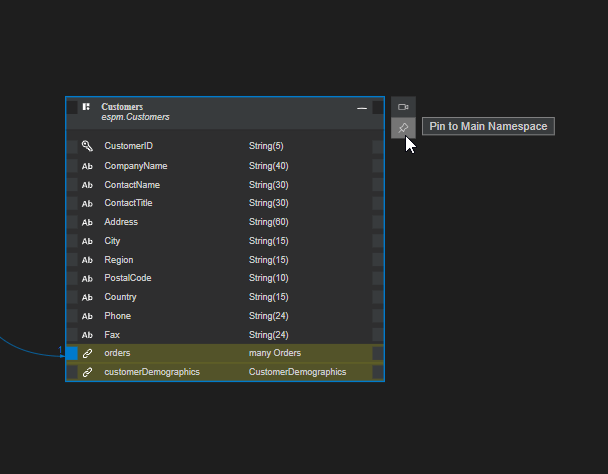Click the Pin to Main Namespace icon
608x474 pixels.
[x=403, y=128]
